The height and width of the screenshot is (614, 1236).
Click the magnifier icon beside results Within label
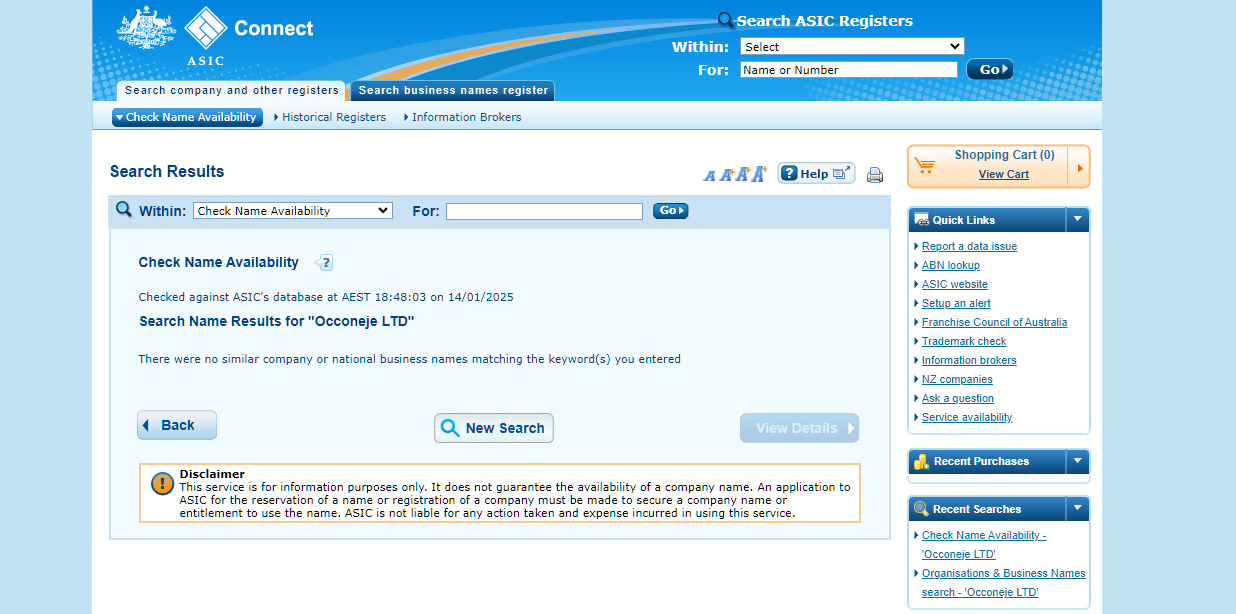pos(124,209)
